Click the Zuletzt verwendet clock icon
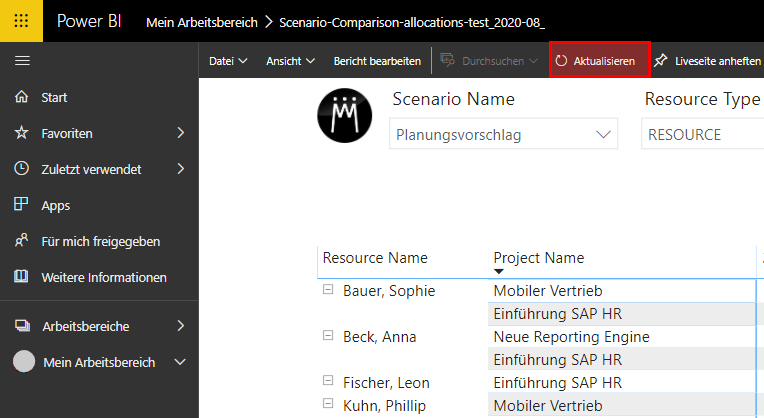The height and width of the screenshot is (418, 764). tap(21, 169)
